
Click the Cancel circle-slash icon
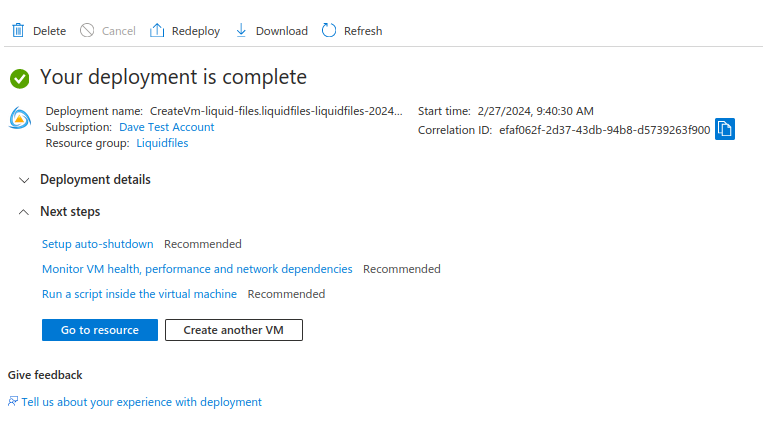pyautogui.click(x=87, y=30)
